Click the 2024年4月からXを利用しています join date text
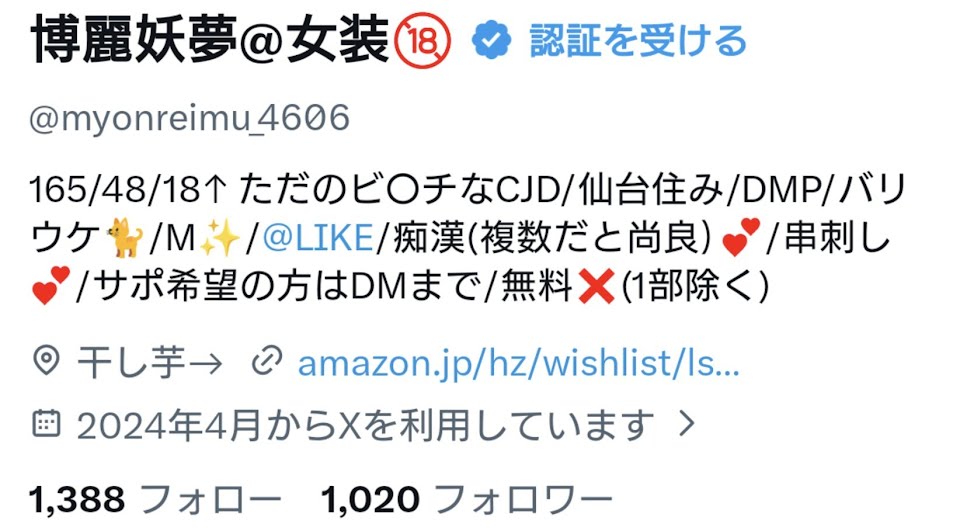This screenshot has height=531, width=960. click(366, 424)
